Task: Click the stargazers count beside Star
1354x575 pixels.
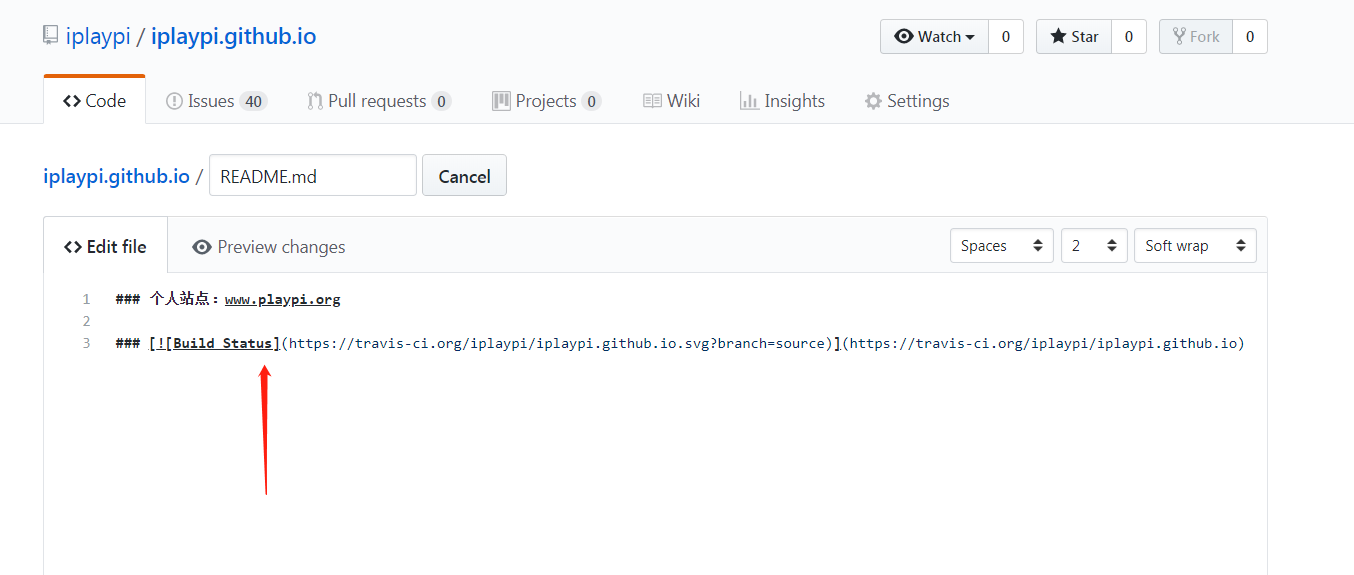Action: (1128, 37)
